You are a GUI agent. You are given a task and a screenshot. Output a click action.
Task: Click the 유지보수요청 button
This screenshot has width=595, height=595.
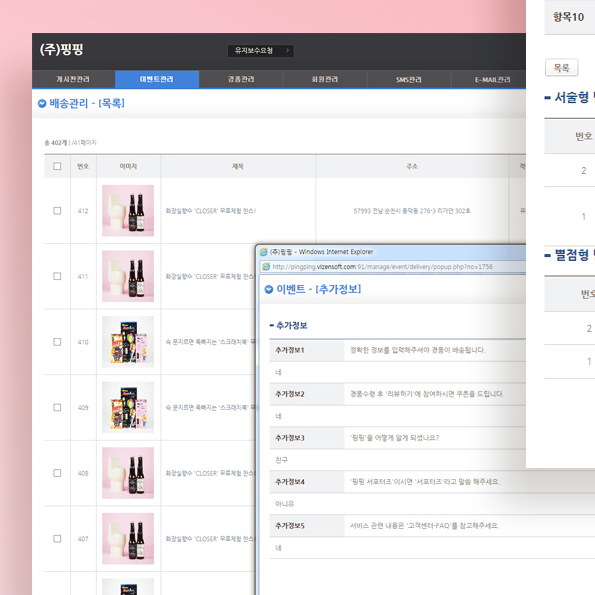coord(261,50)
